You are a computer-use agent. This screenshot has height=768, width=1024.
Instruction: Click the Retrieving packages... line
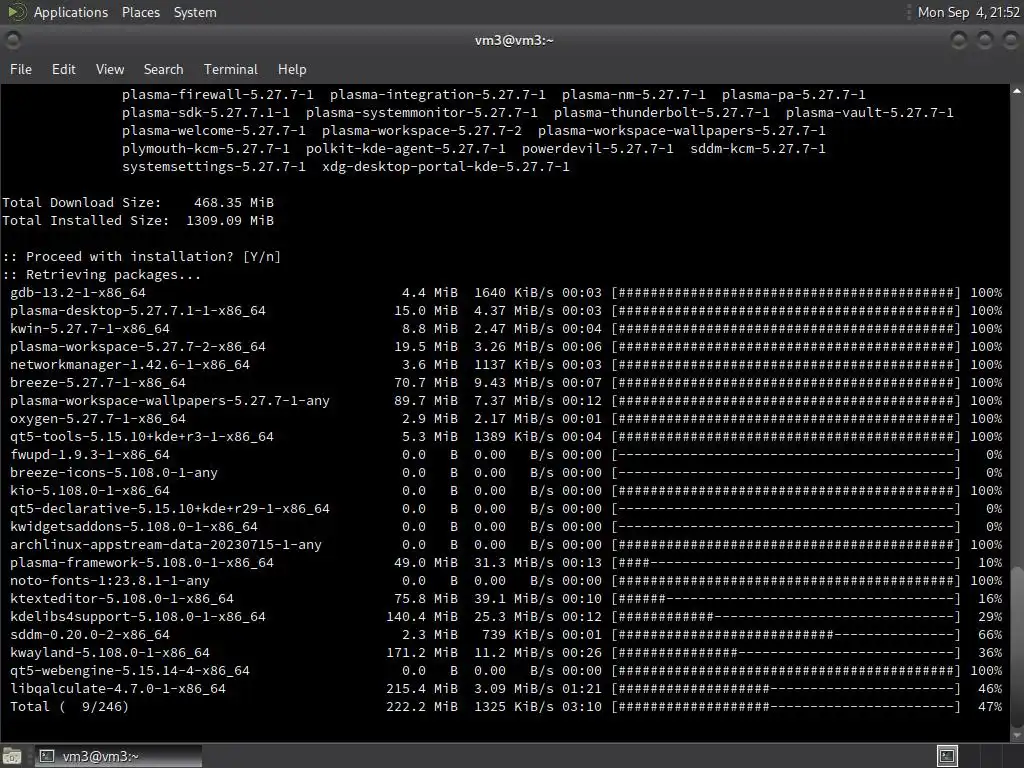click(102, 274)
